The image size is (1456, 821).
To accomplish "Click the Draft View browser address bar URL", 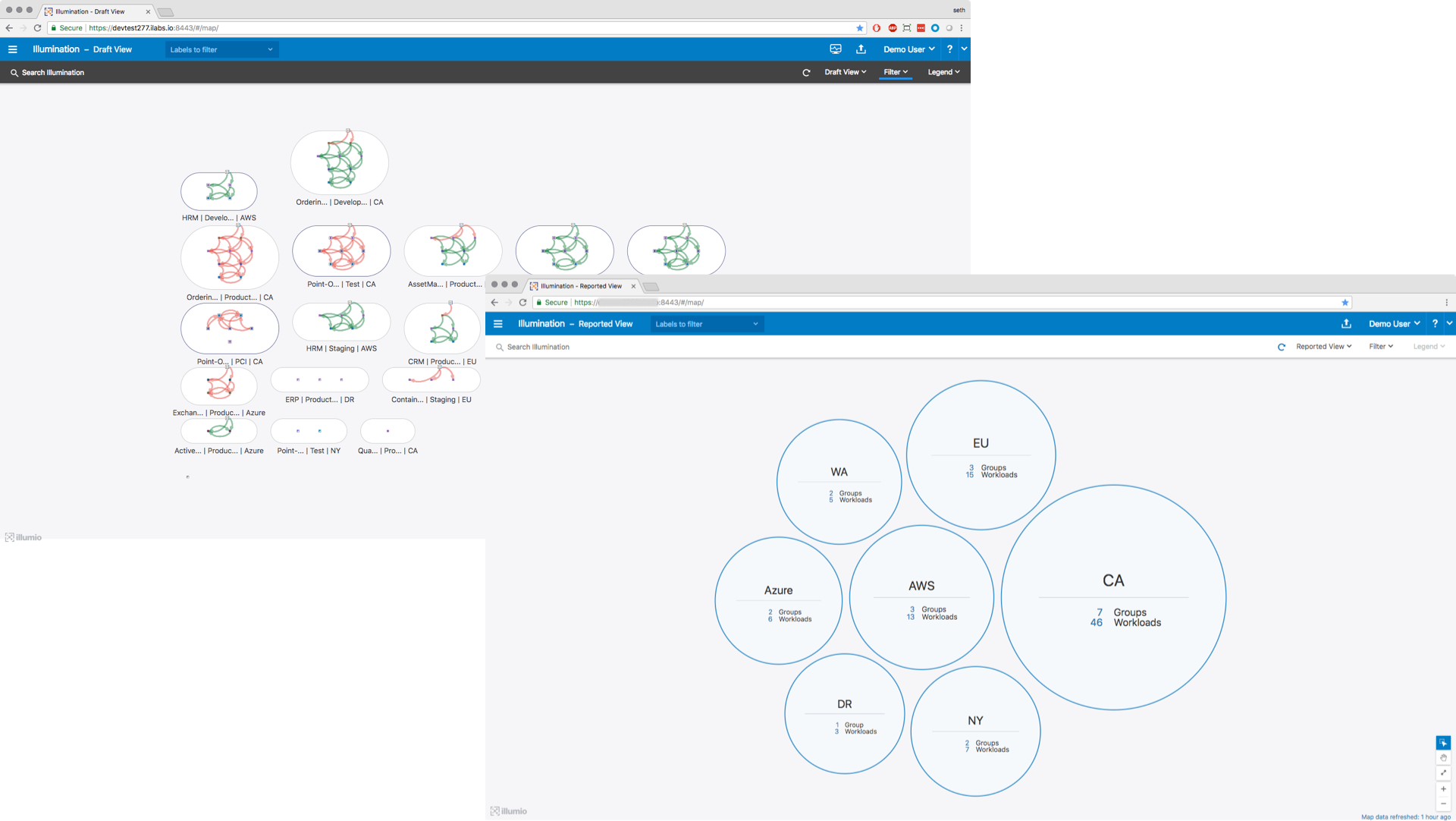I will pyautogui.click(x=154, y=28).
